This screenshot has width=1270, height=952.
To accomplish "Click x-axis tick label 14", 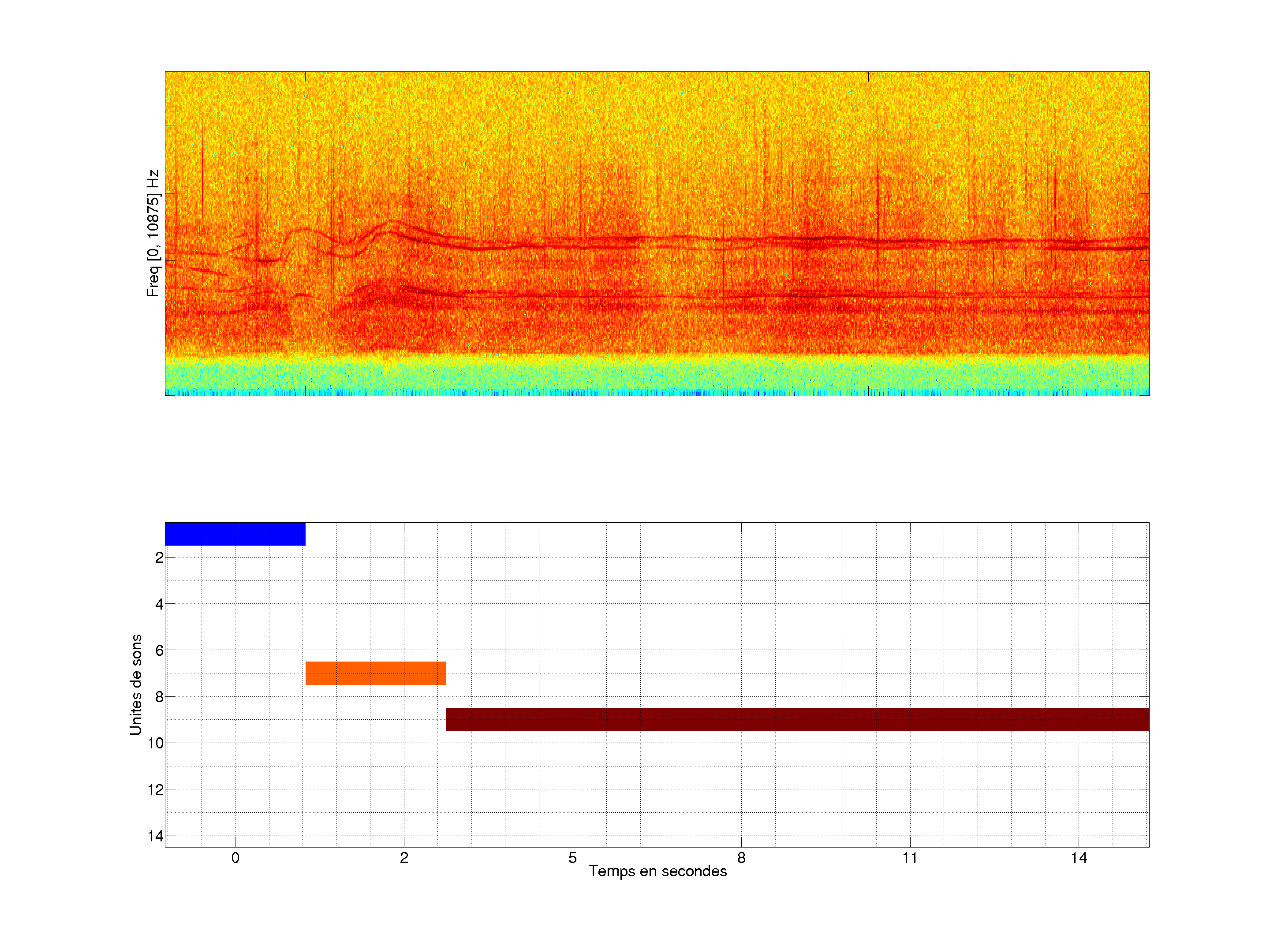I will point(1079,858).
